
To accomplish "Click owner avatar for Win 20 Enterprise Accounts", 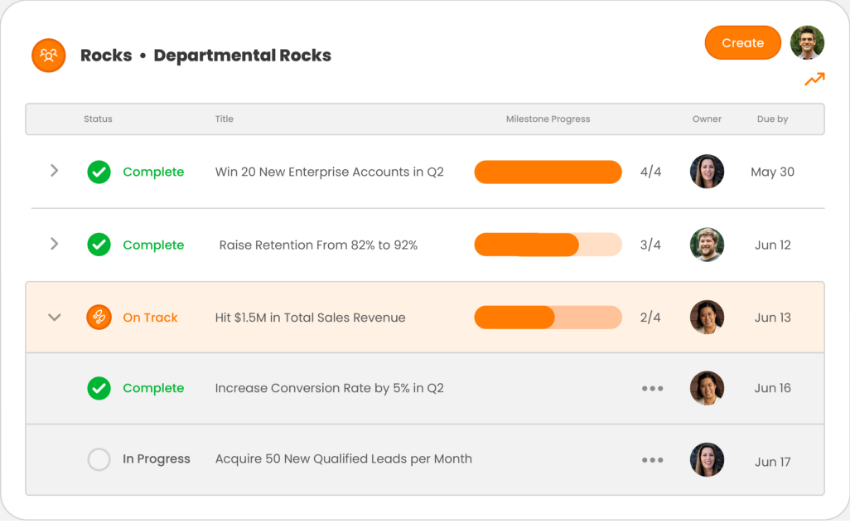I will pos(707,172).
